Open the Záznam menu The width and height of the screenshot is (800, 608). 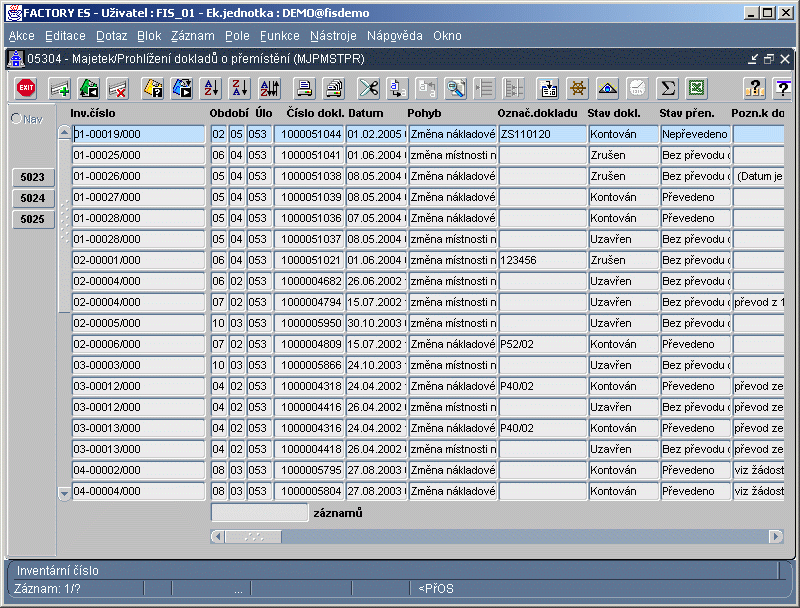[x=193, y=36]
